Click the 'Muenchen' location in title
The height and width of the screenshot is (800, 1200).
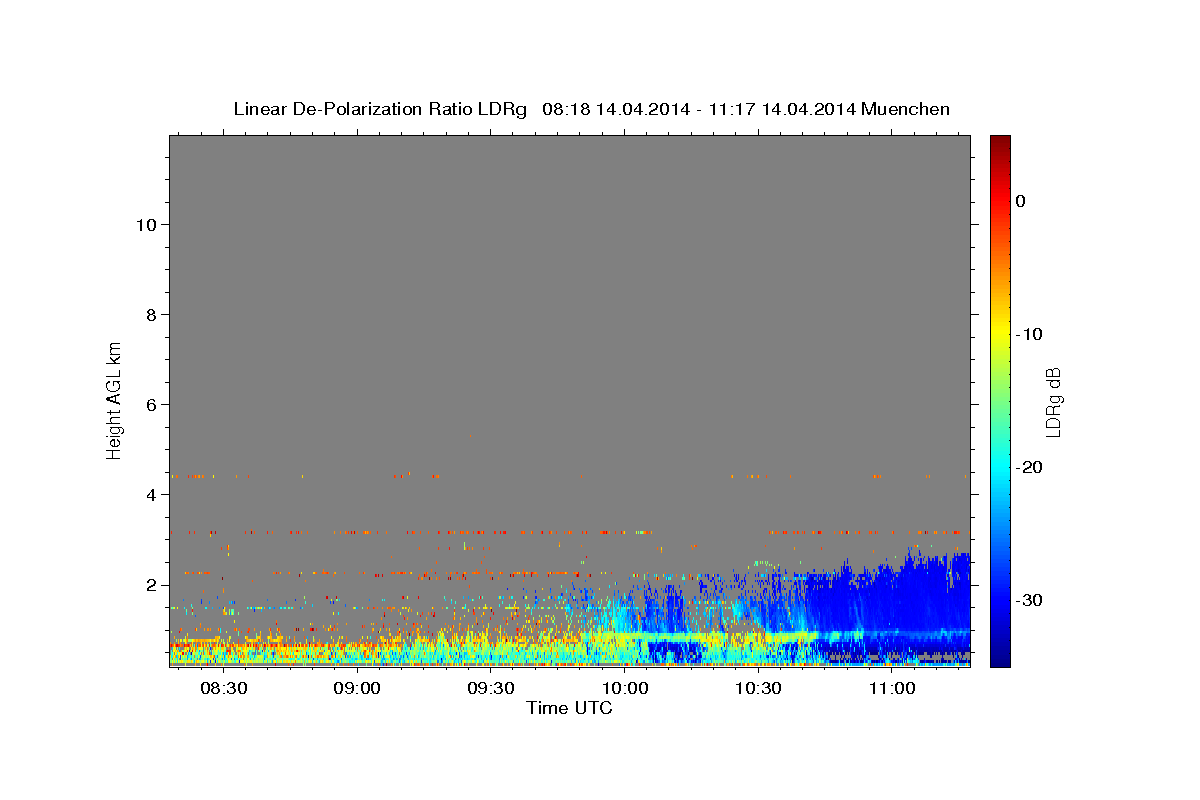907,109
